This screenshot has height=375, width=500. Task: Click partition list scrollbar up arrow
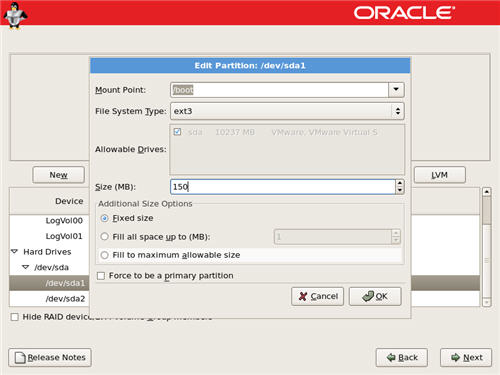point(487,192)
